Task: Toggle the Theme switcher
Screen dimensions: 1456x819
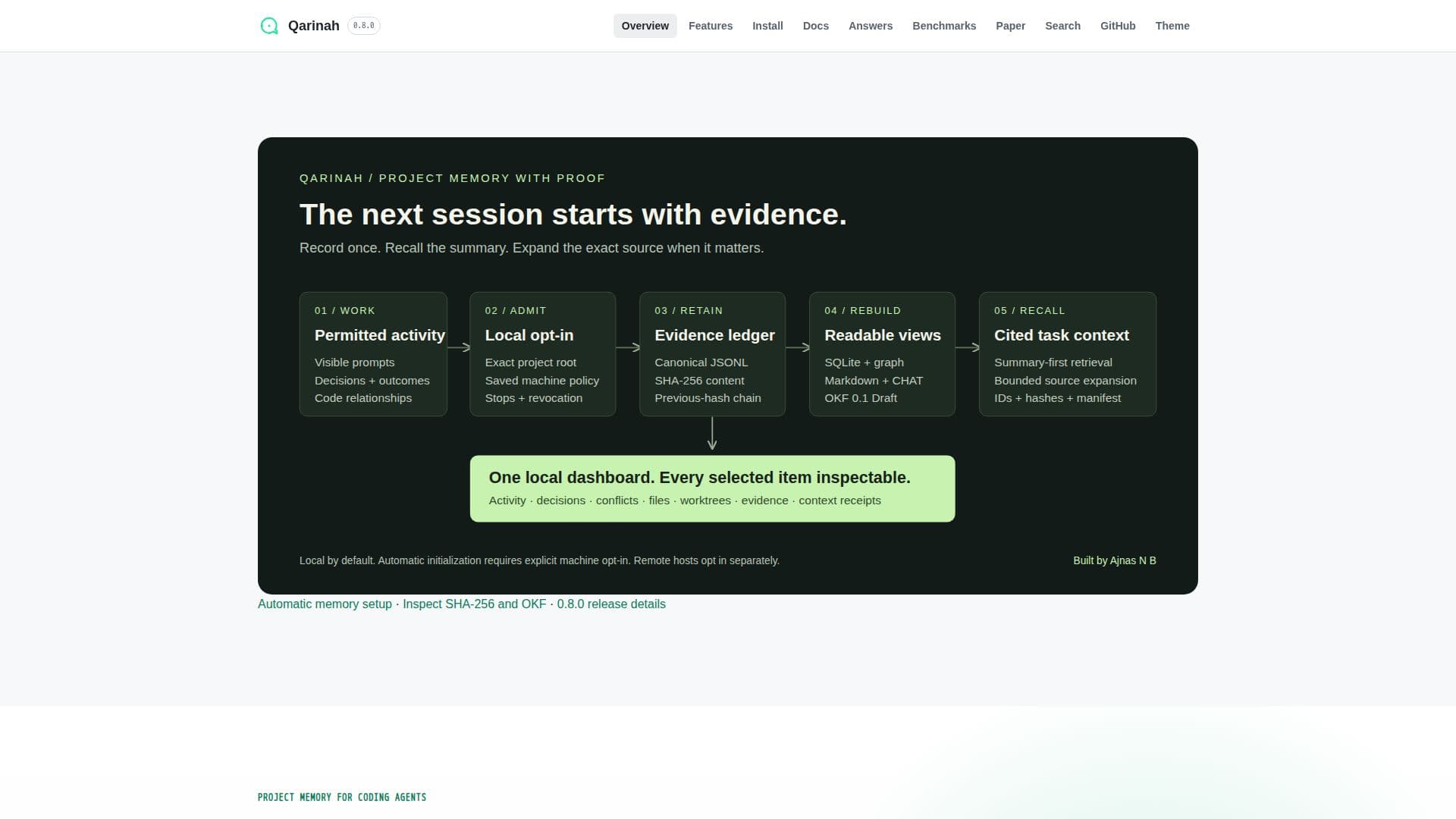Action: [1172, 26]
